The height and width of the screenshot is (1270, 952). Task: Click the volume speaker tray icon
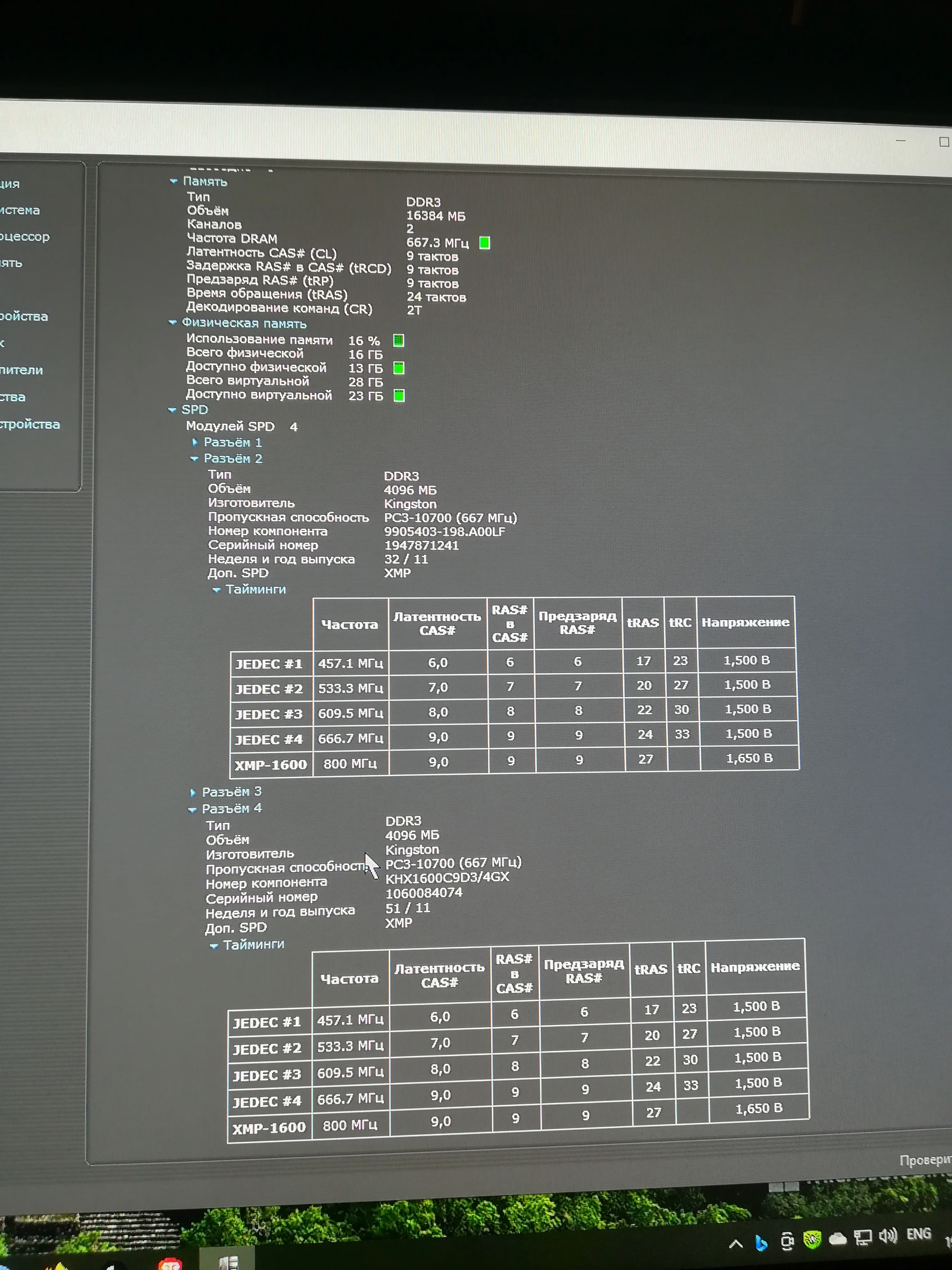pyautogui.click(x=888, y=1235)
